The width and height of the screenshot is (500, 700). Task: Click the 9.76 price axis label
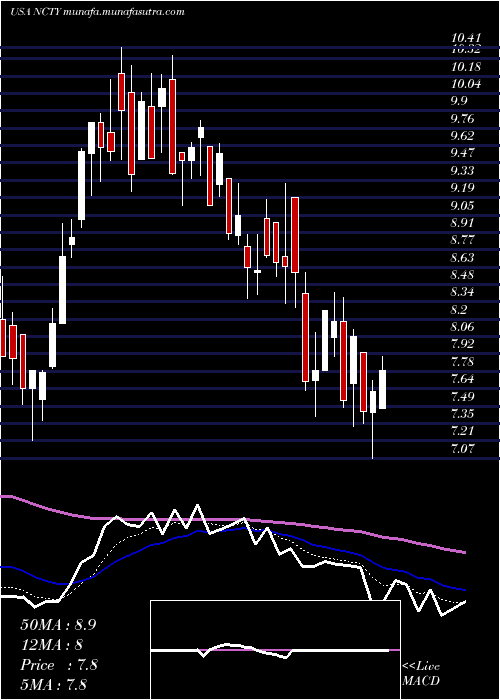(x=462, y=119)
